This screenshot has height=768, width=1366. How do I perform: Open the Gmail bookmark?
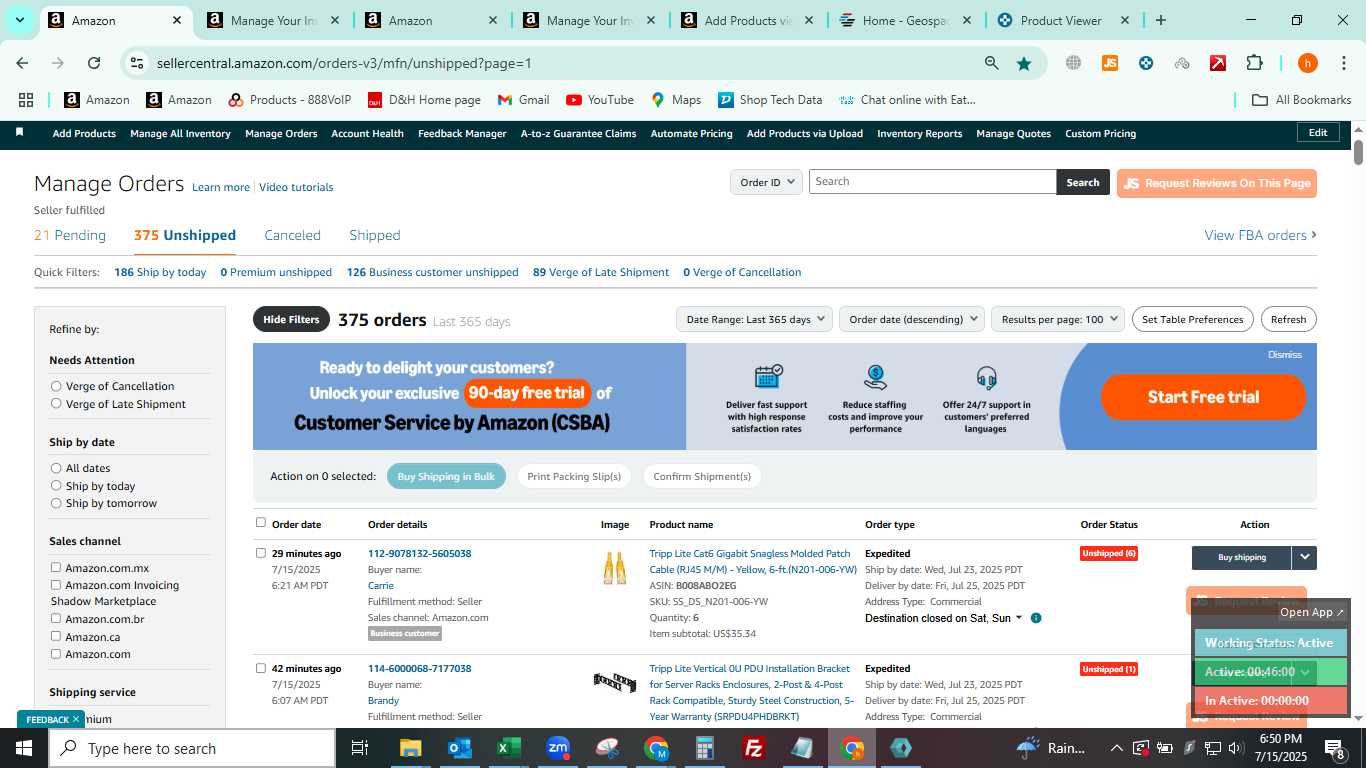(x=523, y=100)
